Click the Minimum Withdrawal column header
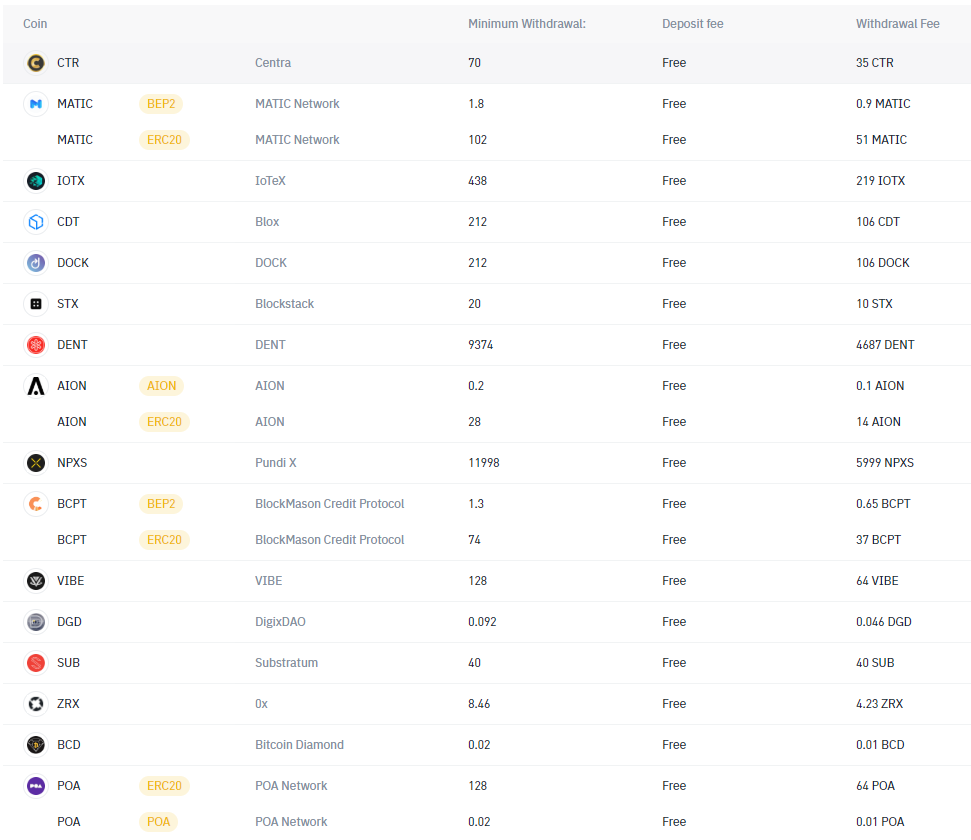 [x=527, y=24]
